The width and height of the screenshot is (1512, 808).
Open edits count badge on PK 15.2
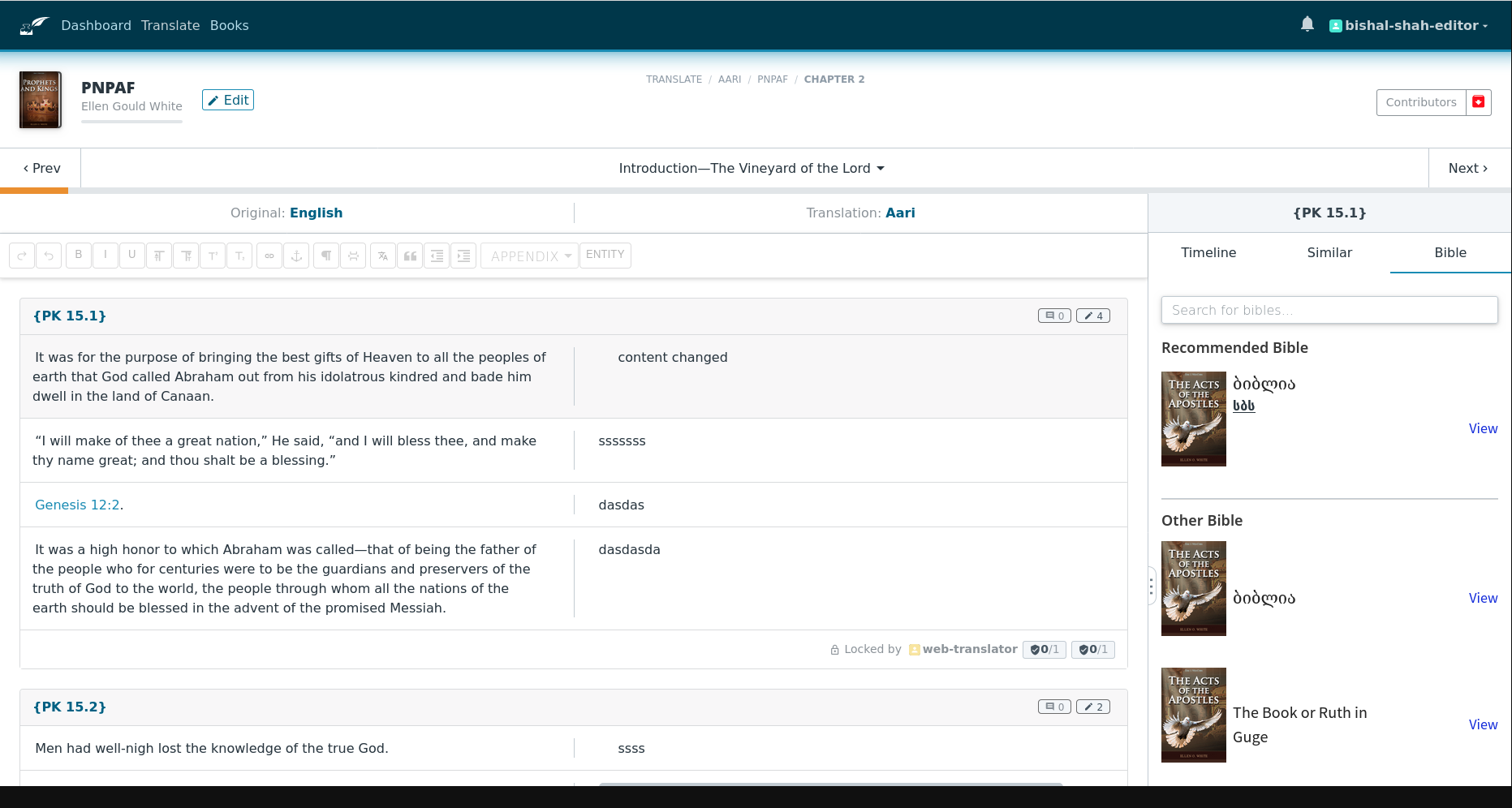(1092, 707)
